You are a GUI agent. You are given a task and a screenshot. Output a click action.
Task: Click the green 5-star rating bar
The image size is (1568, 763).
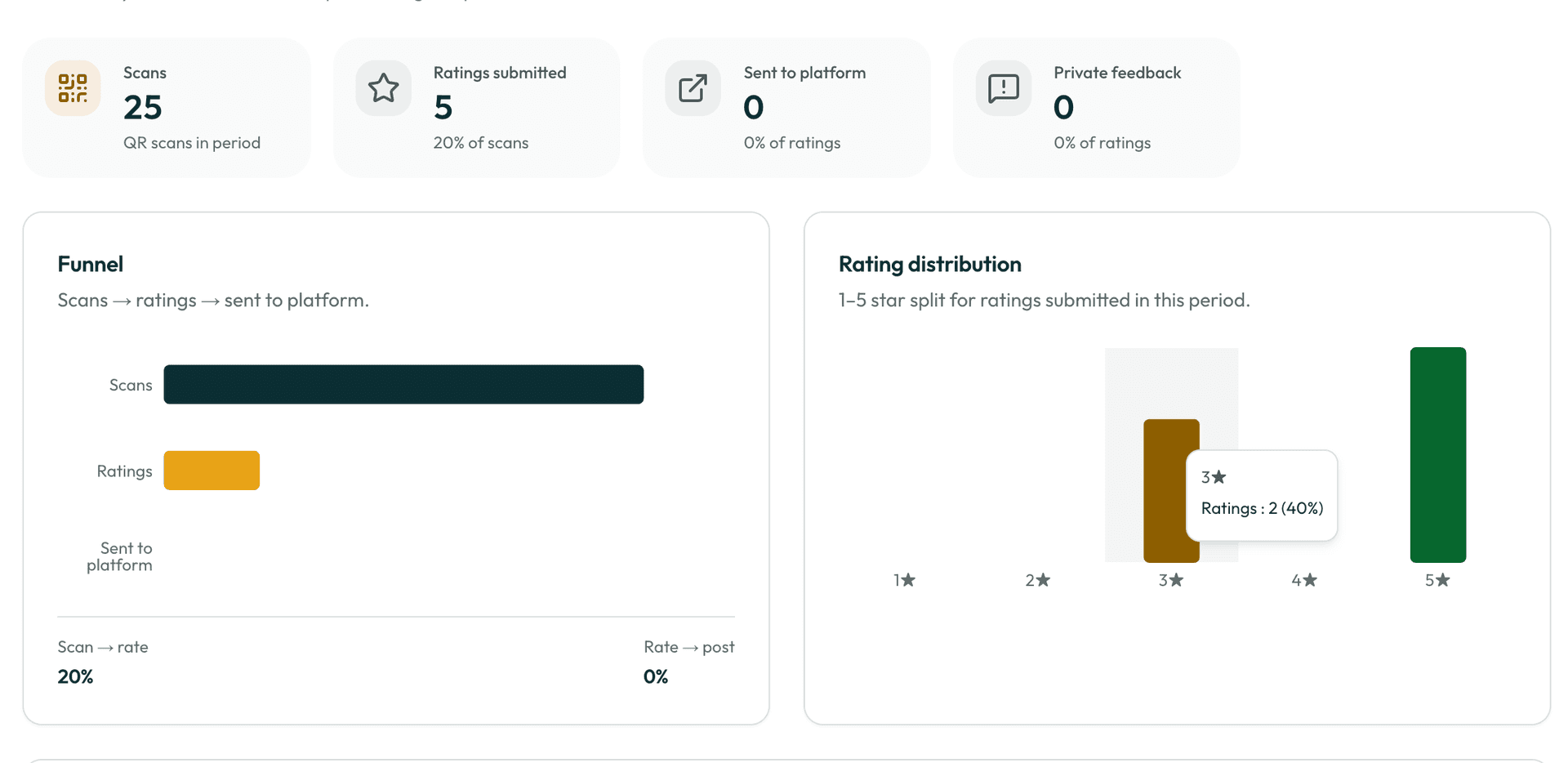[x=1438, y=455]
